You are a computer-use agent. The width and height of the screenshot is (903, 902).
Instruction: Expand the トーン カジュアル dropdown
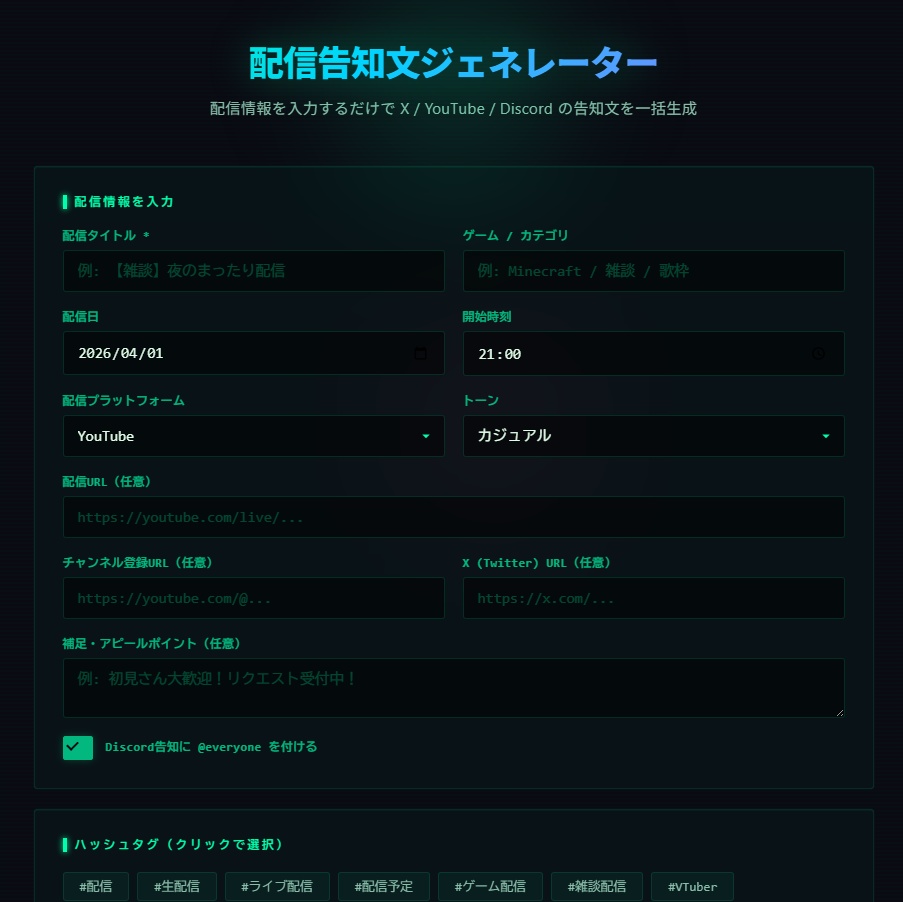[653, 436]
